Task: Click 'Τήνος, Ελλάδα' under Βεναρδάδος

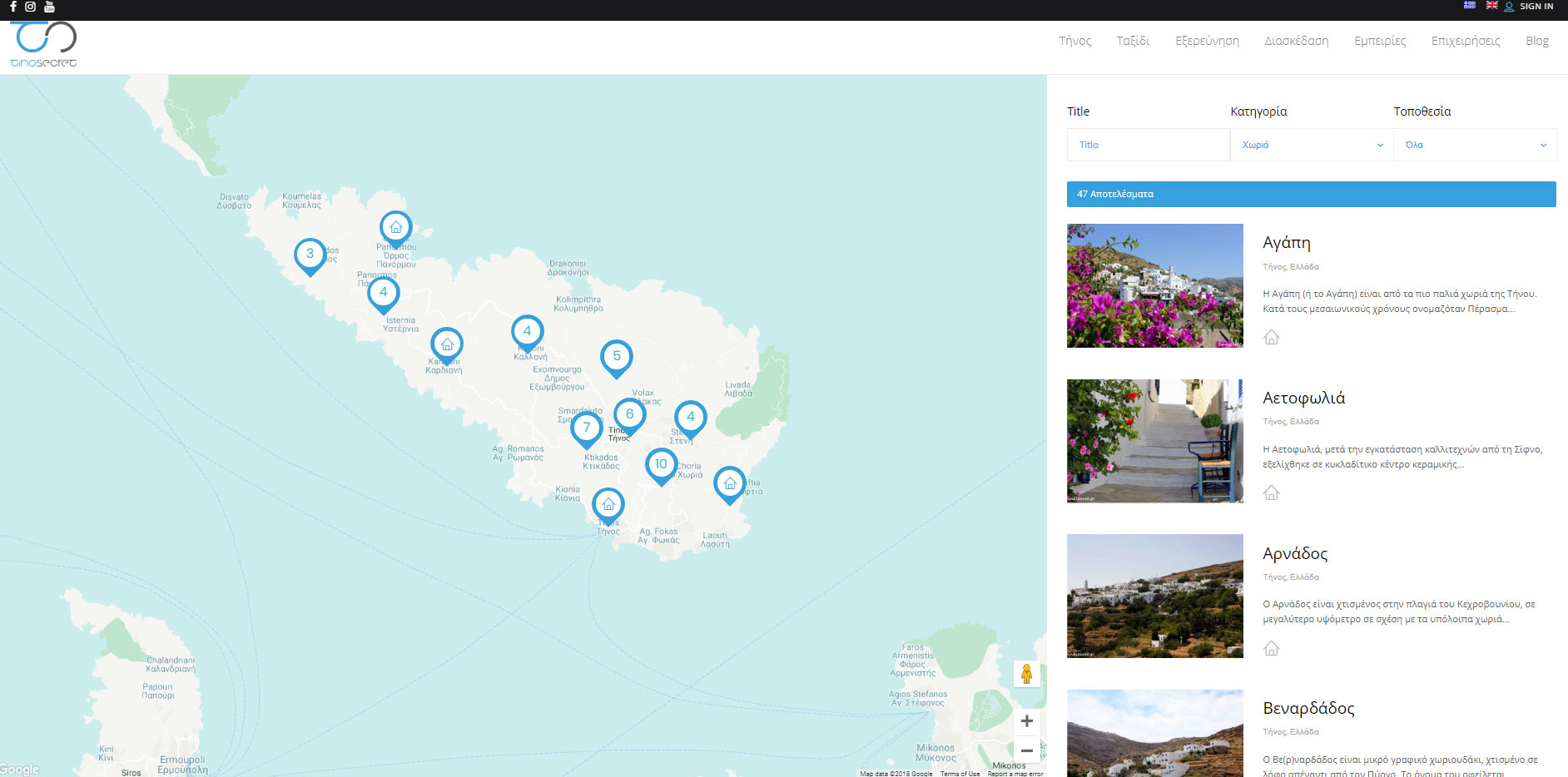Action: point(1291,732)
